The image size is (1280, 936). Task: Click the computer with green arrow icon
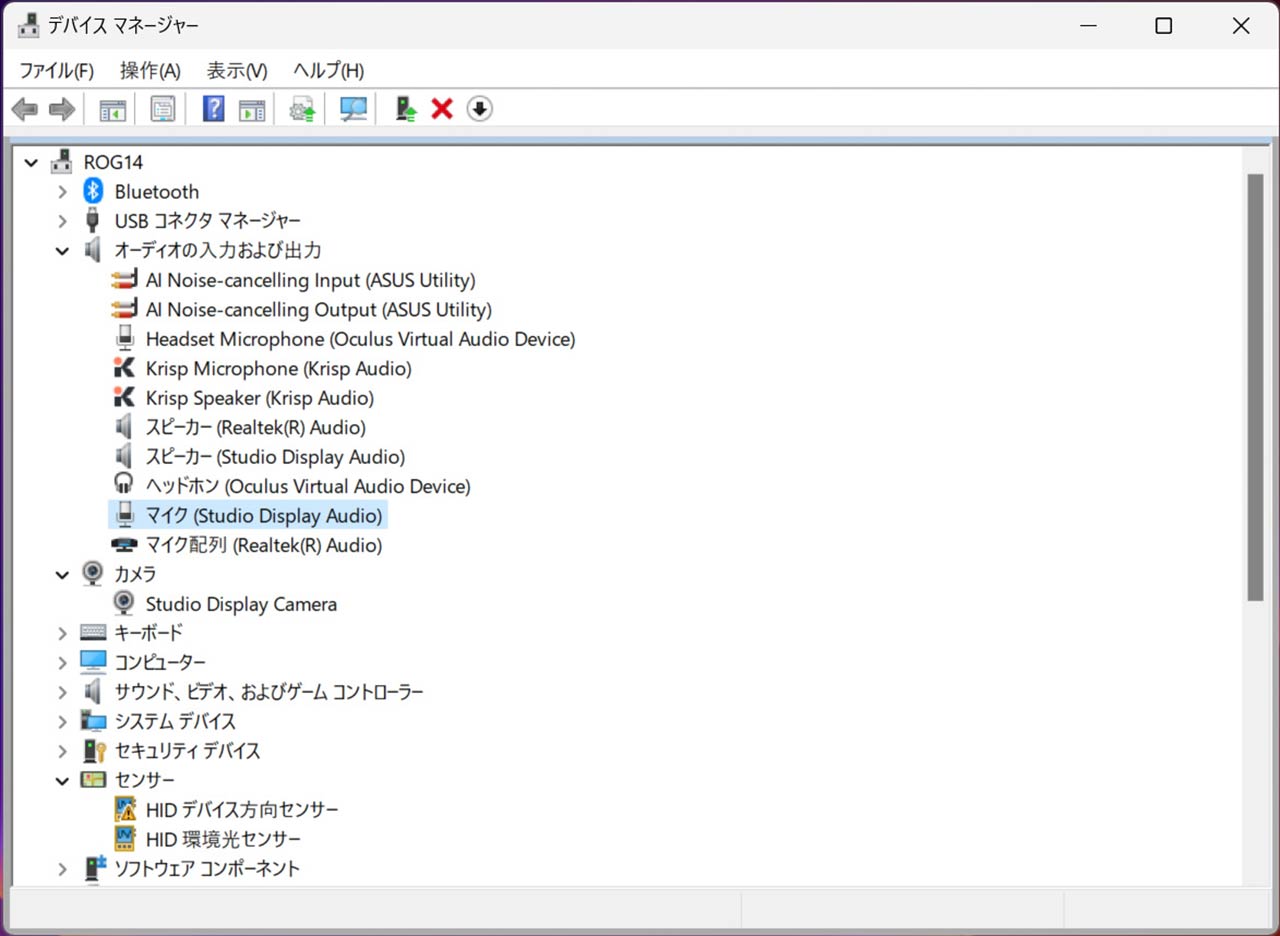tap(405, 109)
